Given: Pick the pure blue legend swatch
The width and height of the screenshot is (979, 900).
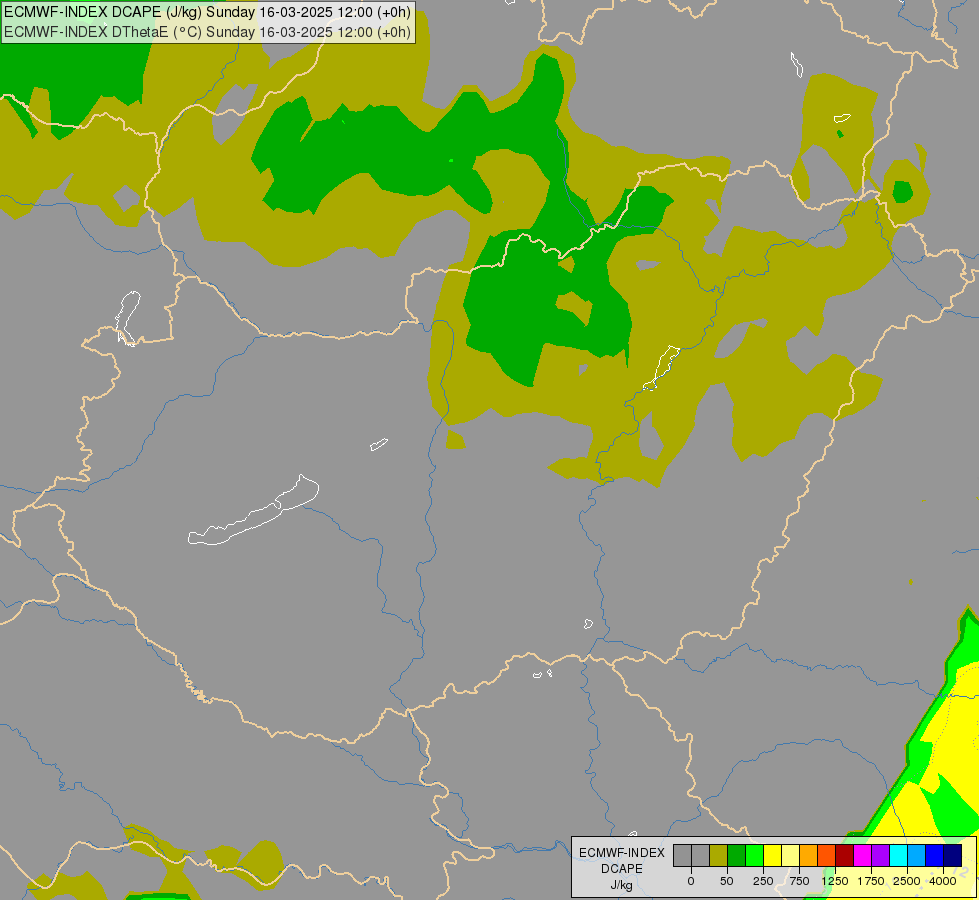Looking at the screenshot, I should pos(935,855).
